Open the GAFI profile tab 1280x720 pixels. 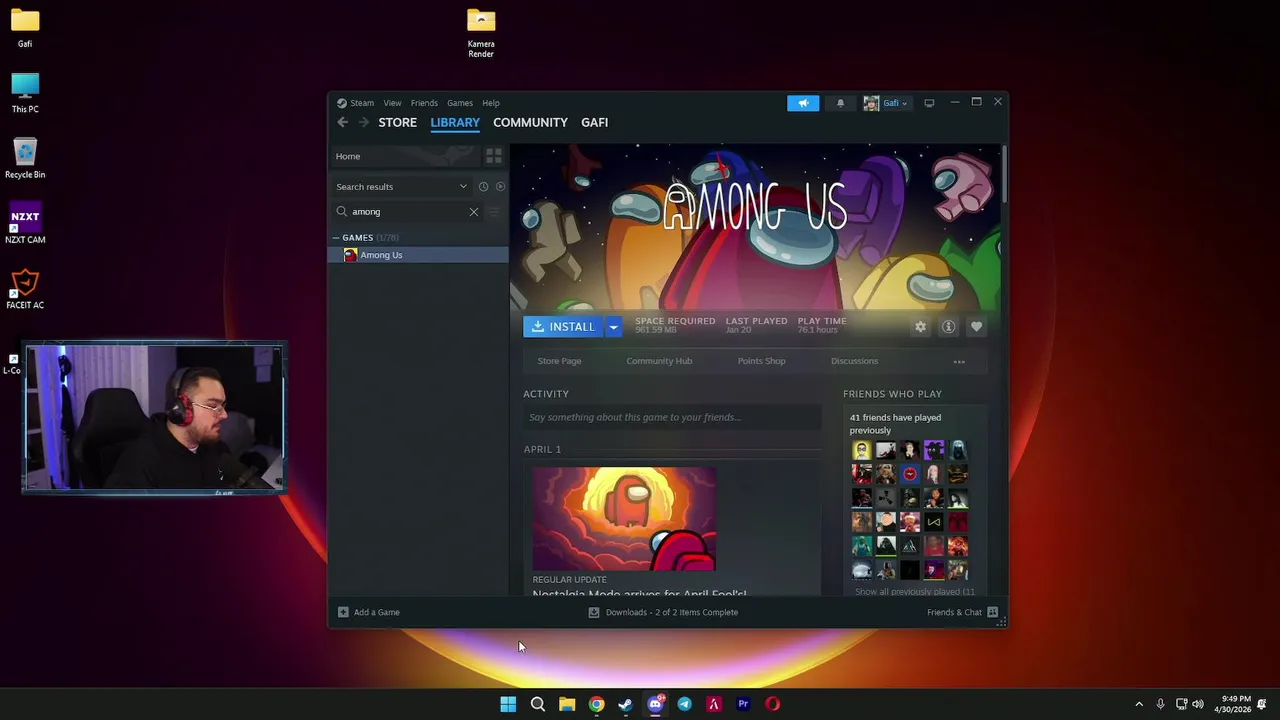[x=594, y=122]
